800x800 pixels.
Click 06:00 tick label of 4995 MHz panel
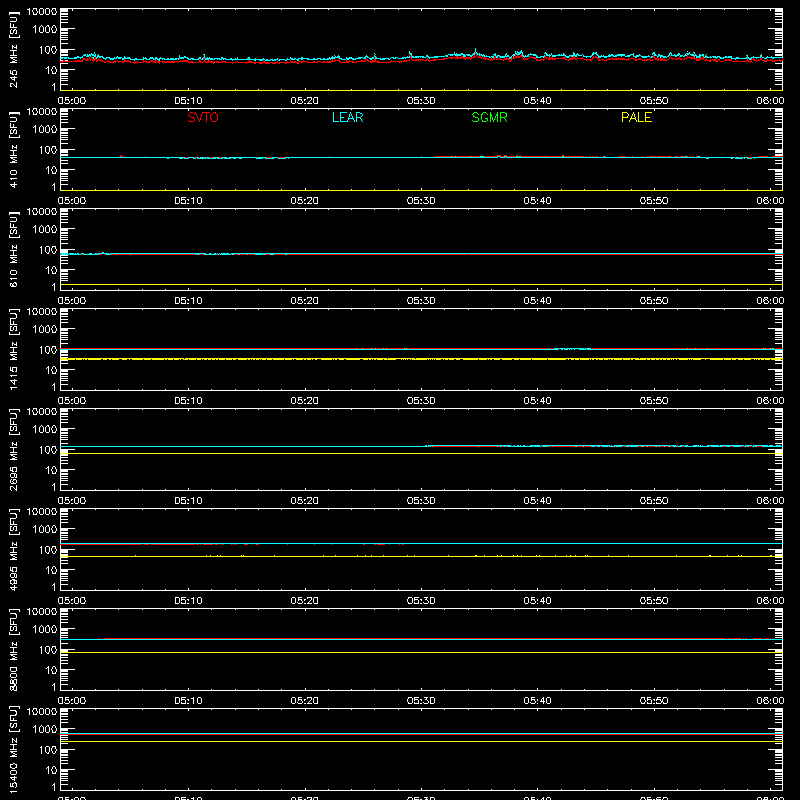tap(770, 601)
